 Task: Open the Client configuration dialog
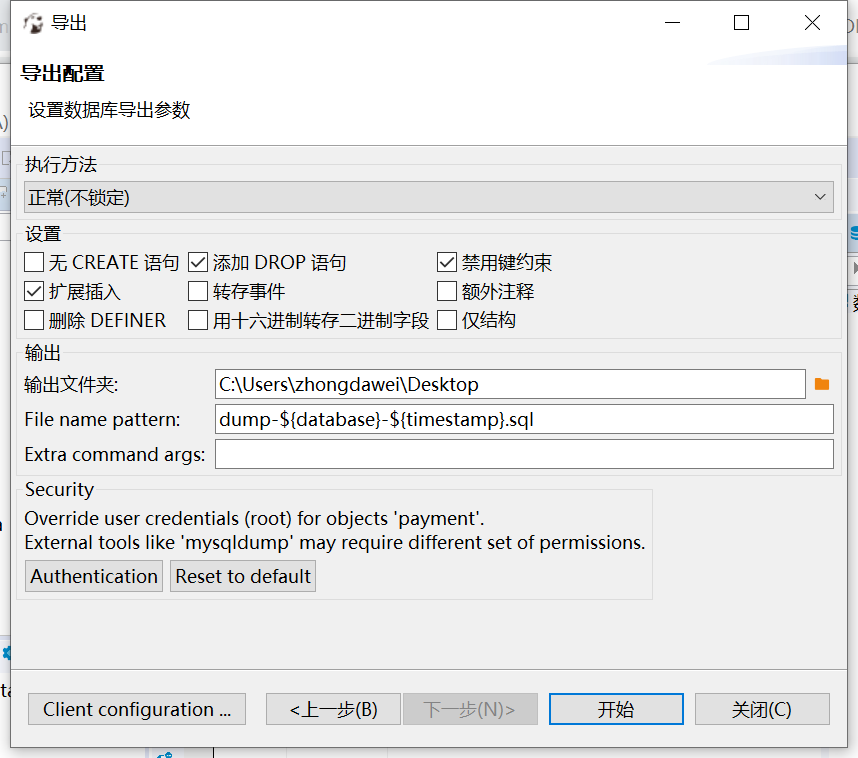pos(136,709)
